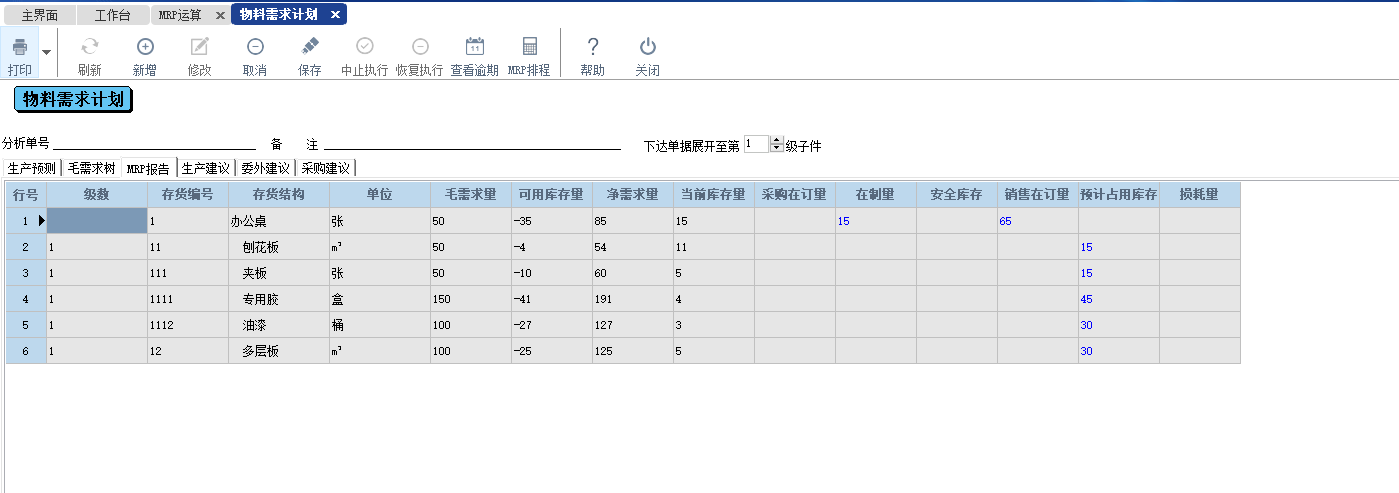Click 可用库存量 value -35
1399x493 pixels.
(552, 221)
